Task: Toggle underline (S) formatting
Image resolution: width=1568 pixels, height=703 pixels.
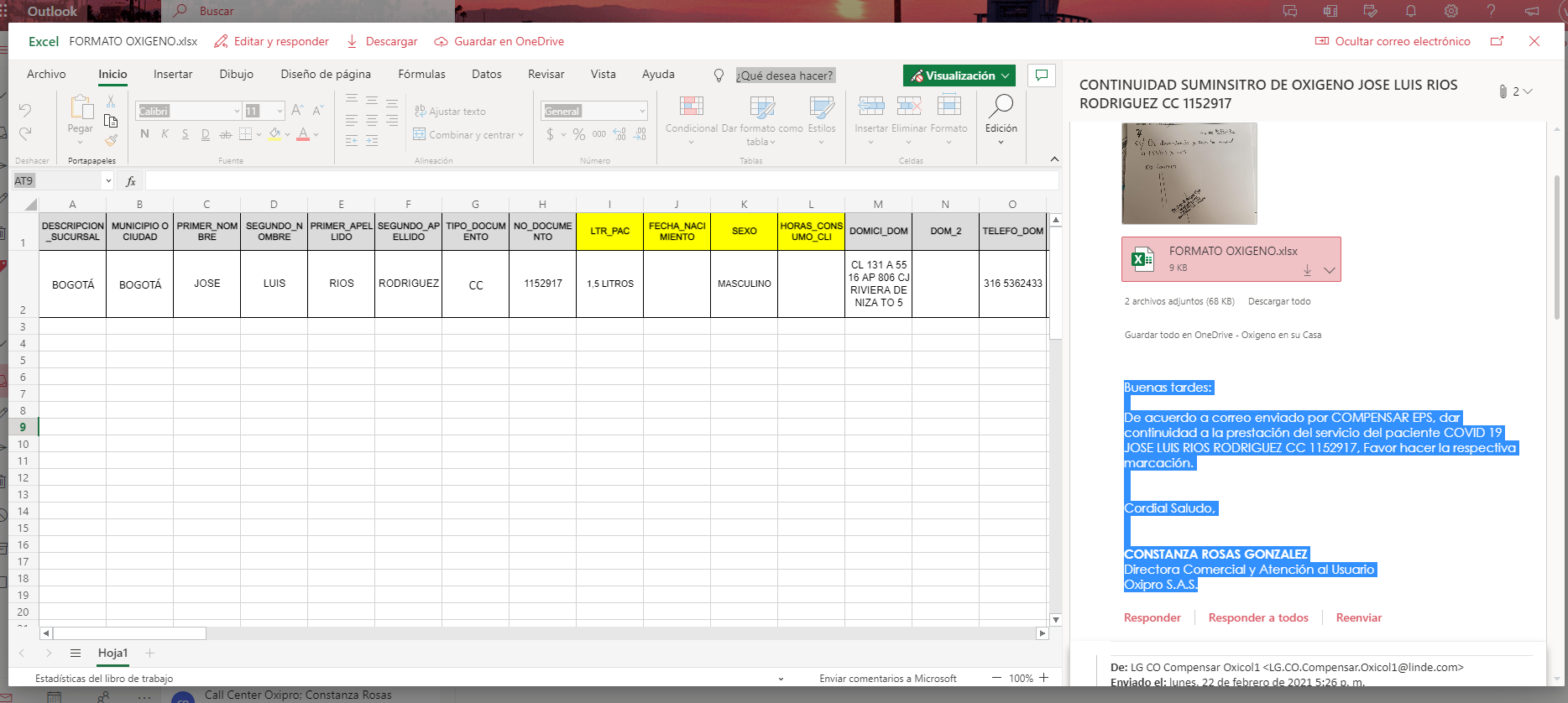Action: pyautogui.click(x=186, y=134)
